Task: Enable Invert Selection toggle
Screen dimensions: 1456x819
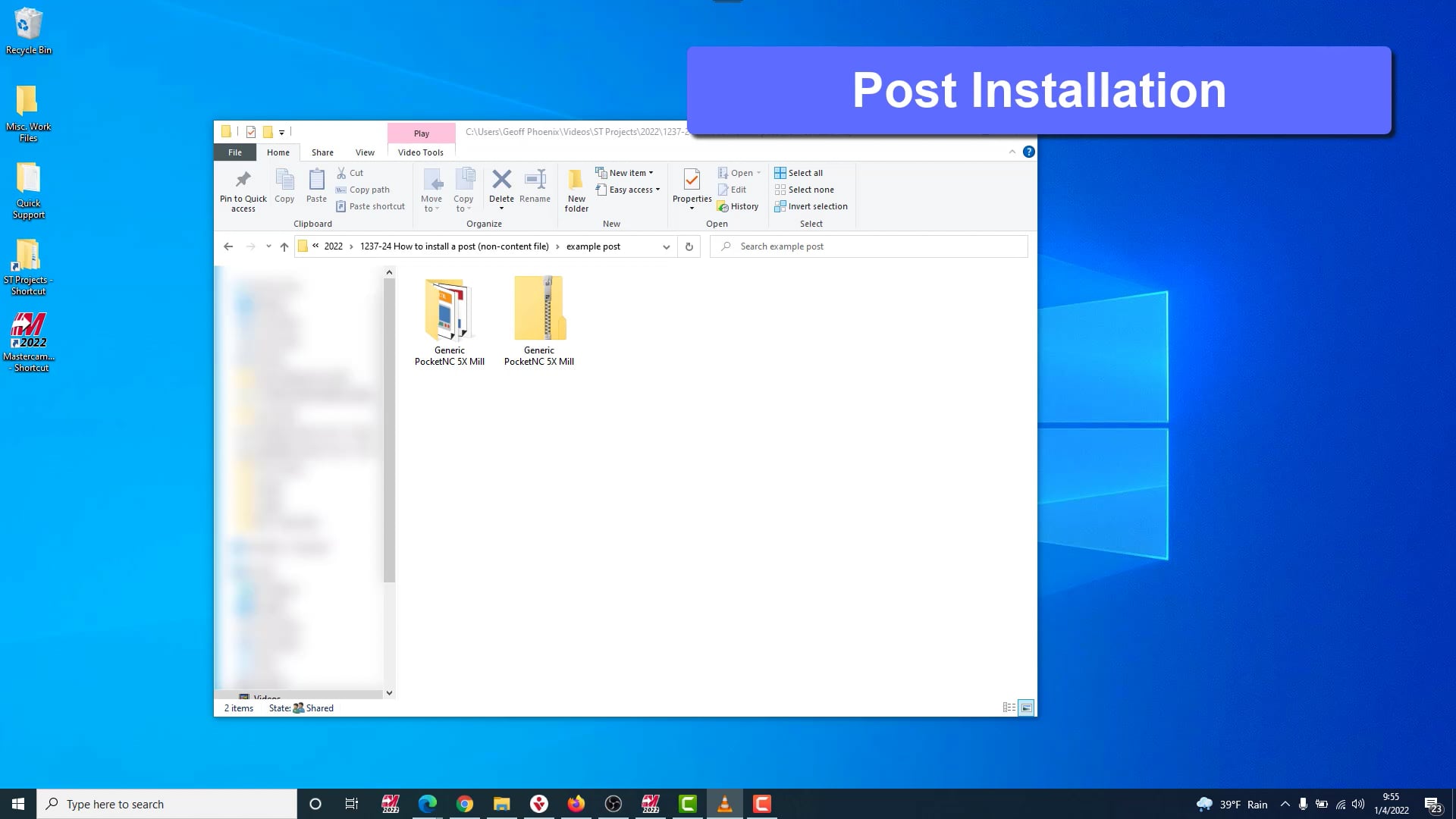Action: (x=812, y=206)
